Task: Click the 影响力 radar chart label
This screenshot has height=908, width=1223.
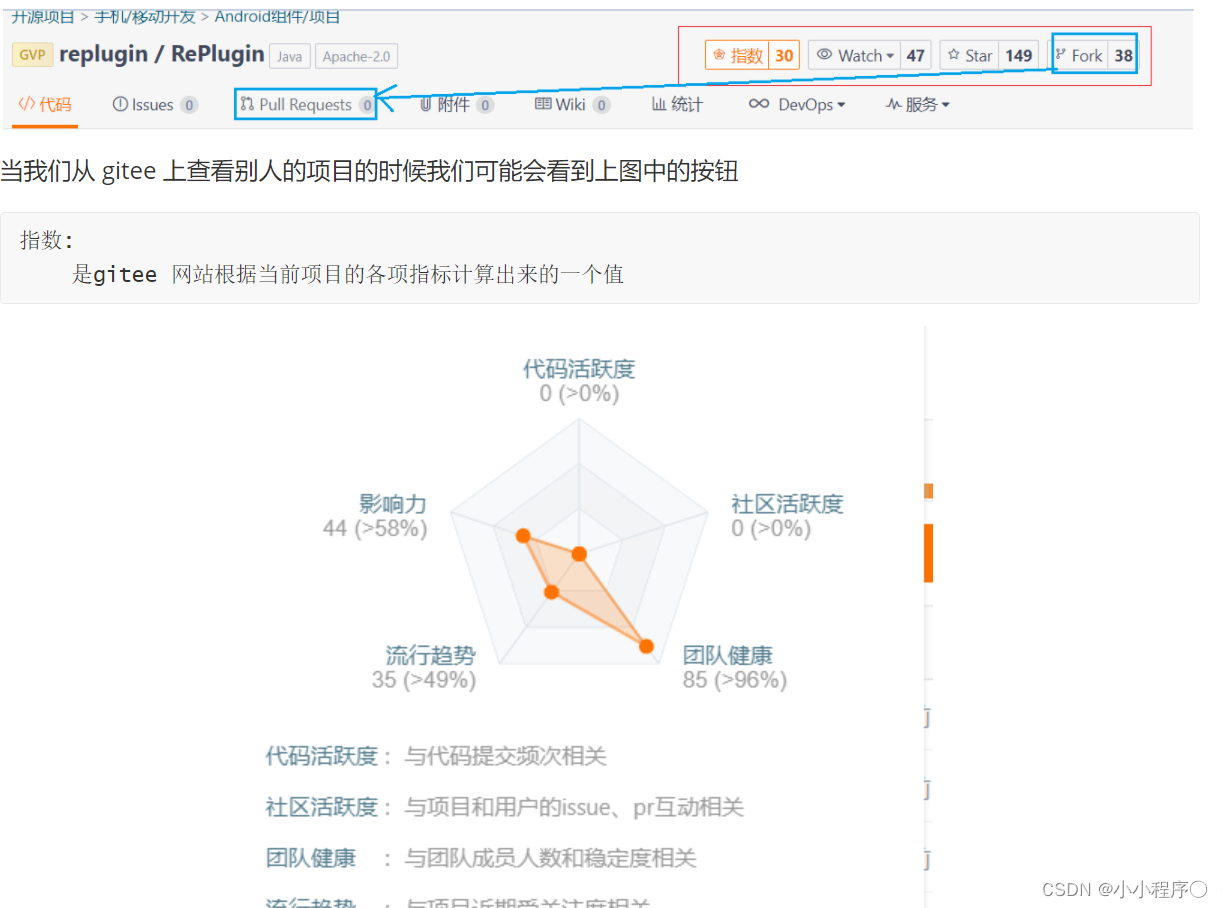Action: pyautogui.click(x=393, y=504)
